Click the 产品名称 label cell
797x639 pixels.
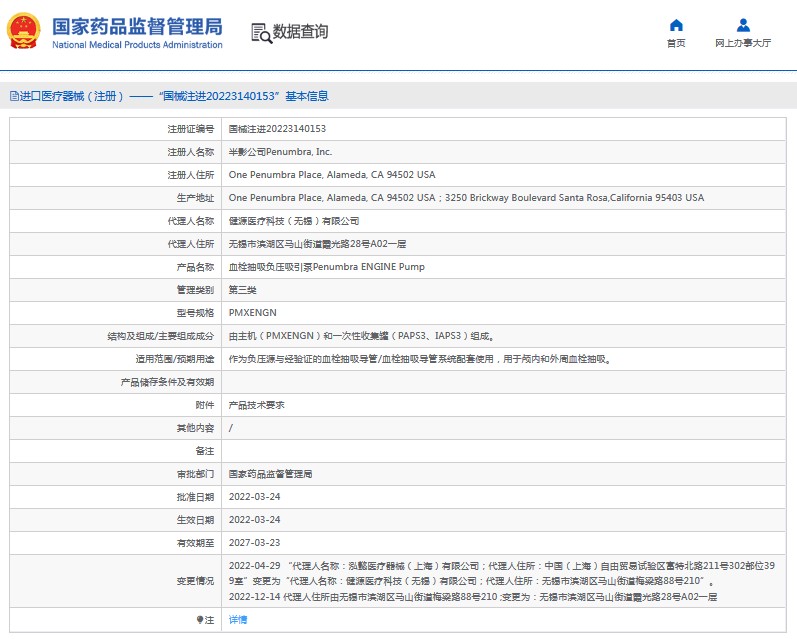coord(115,267)
